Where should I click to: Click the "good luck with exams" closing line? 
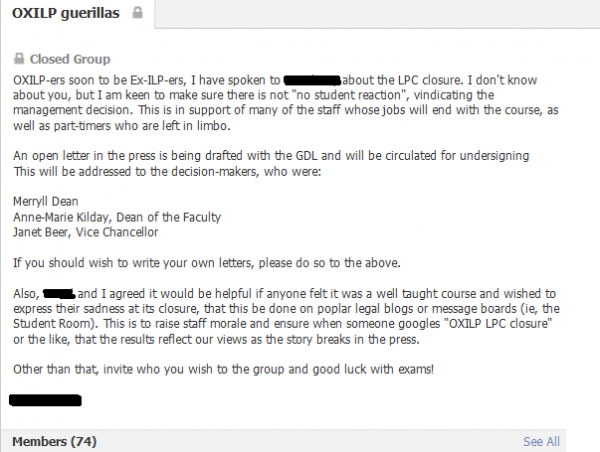click(223, 369)
